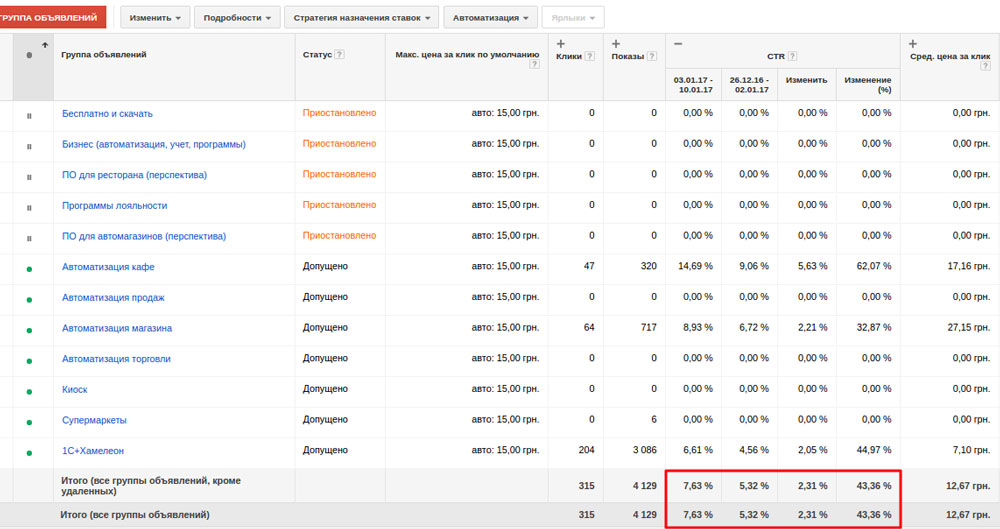Open ad group 'Киоск'
The image size is (1000, 529).
[75, 389]
